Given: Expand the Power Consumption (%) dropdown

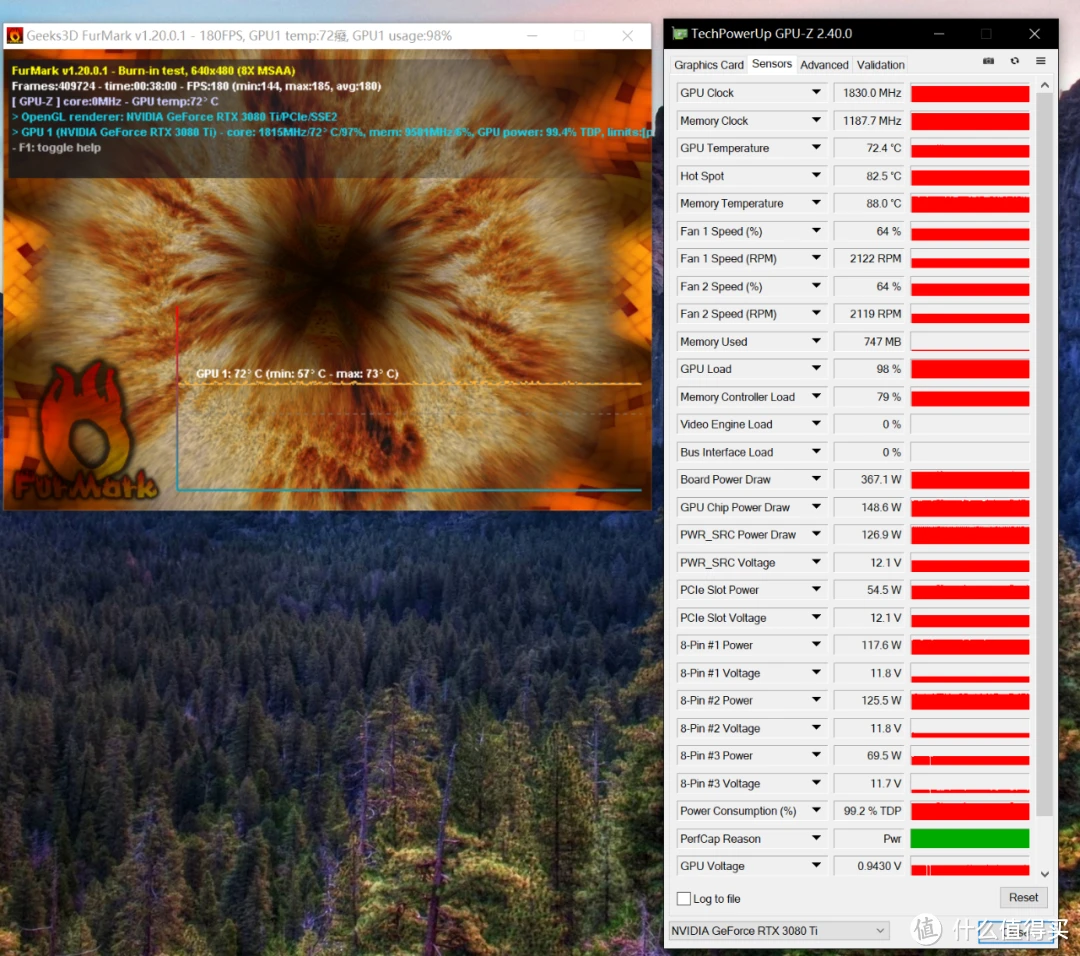Looking at the screenshot, I should [816, 811].
